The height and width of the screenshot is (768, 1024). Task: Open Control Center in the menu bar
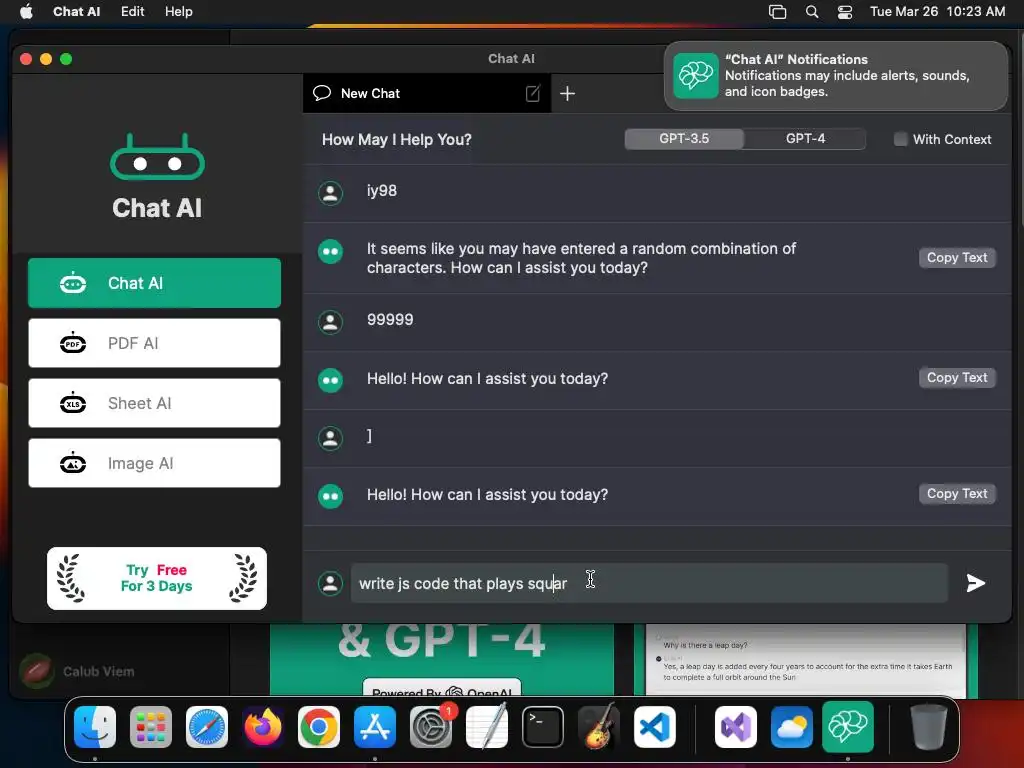pos(845,12)
